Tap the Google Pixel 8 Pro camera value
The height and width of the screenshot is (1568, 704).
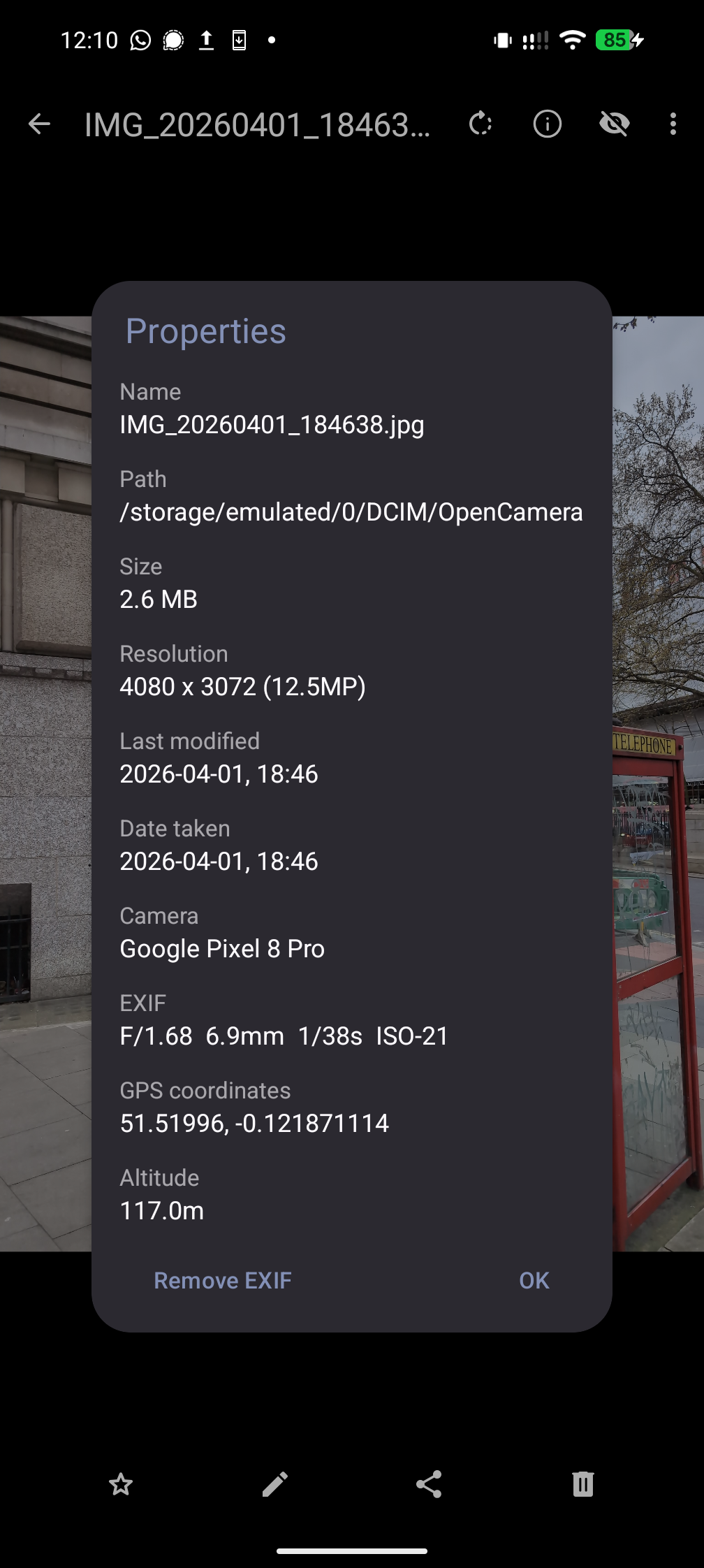click(x=222, y=949)
